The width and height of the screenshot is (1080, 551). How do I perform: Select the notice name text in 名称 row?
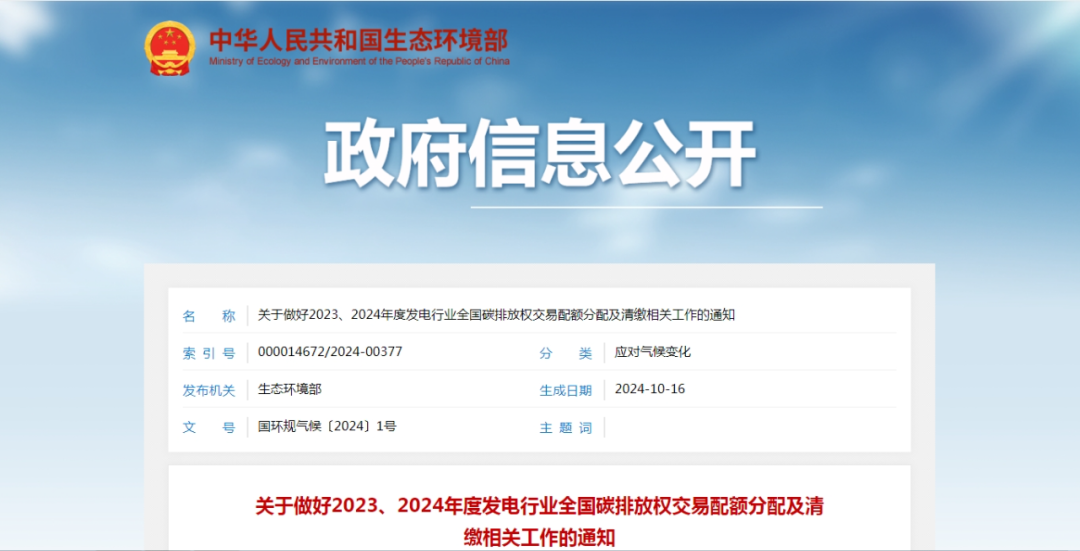[x=496, y=316]
